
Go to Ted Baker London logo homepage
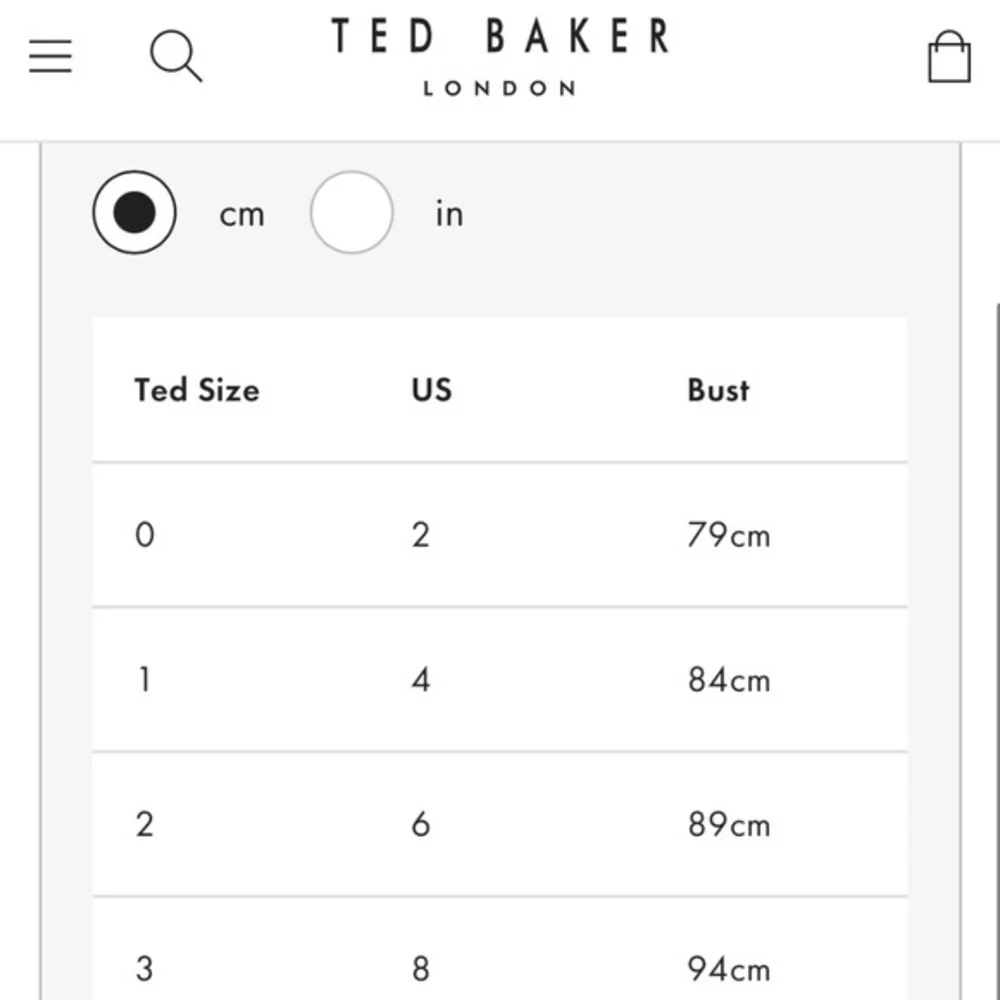point(500,56)
